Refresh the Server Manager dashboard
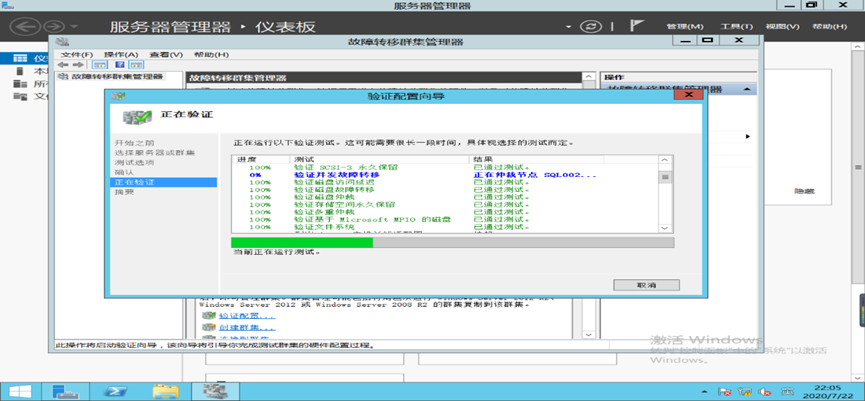 (590, 26)
